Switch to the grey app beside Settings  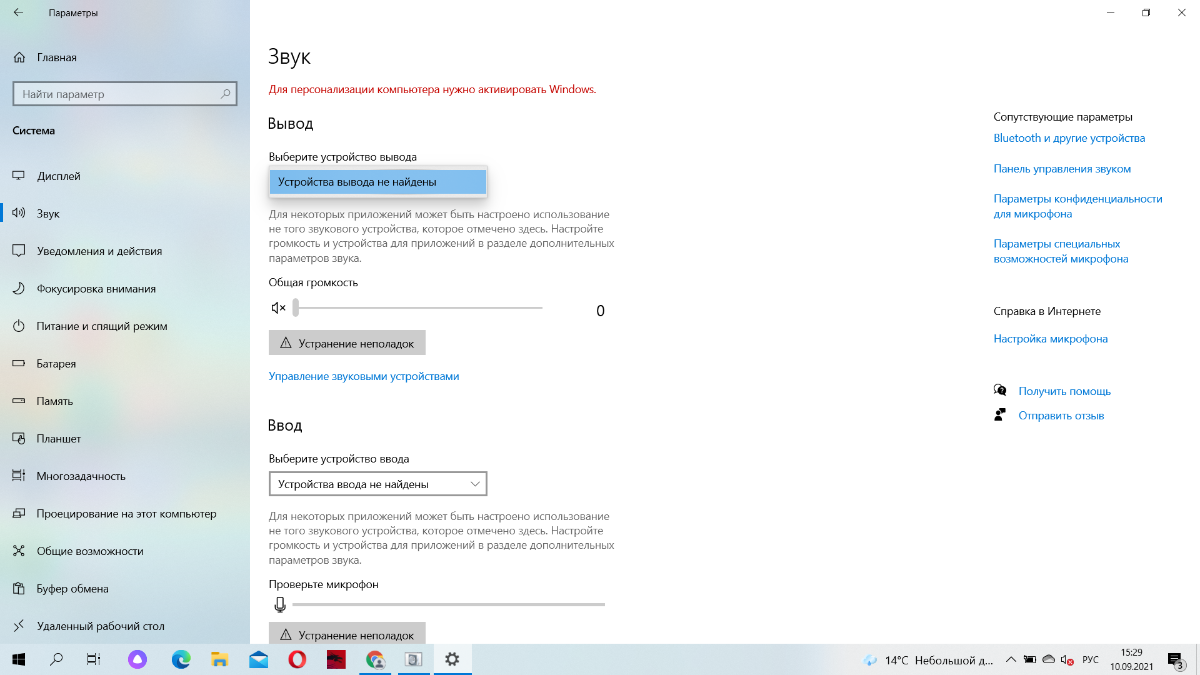click(x=413, y=659)
